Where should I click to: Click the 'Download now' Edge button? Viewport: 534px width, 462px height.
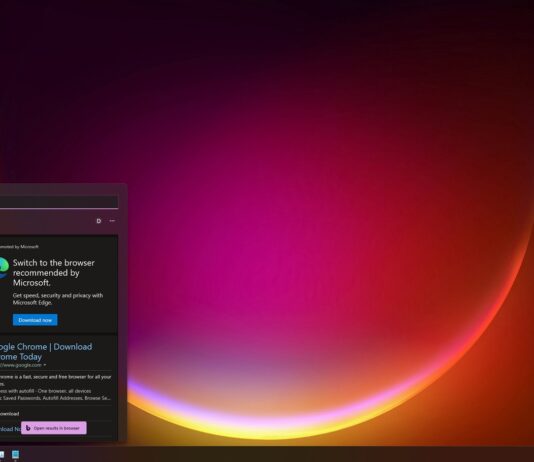(x=35, y=320)
